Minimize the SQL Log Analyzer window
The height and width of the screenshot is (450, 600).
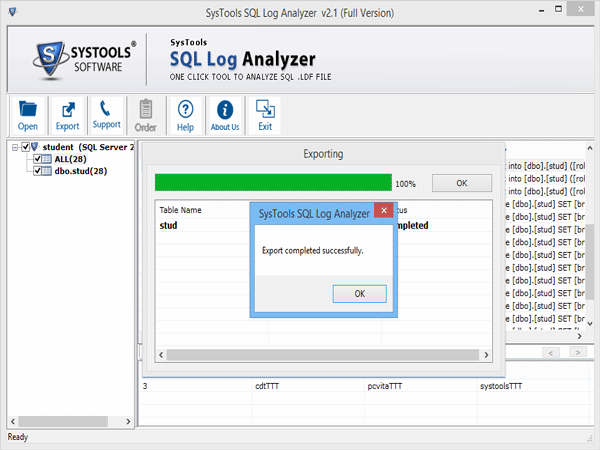point(541,11)
